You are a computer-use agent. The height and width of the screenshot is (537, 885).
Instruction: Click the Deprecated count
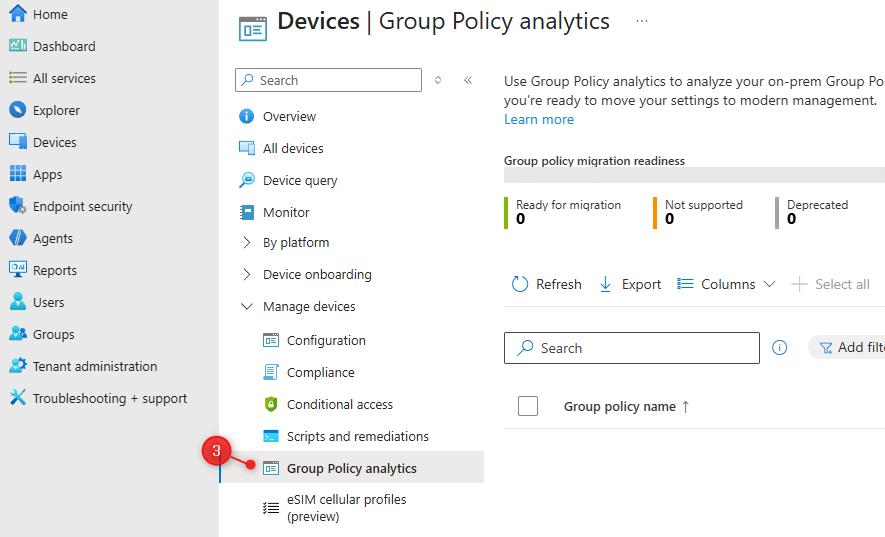pos(791,219)
